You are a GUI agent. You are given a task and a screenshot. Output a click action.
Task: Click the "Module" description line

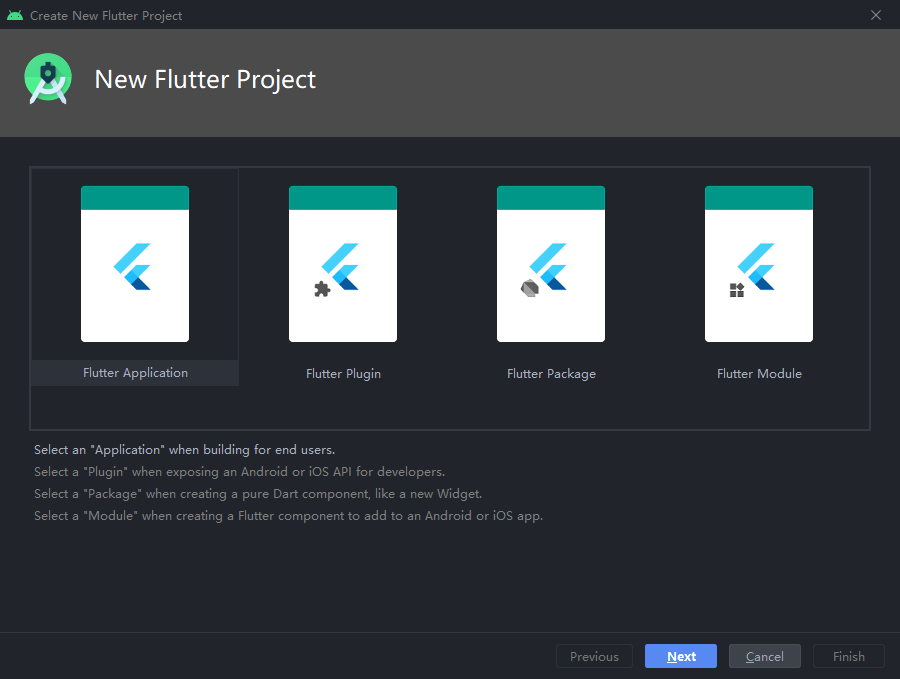(288, 516)
